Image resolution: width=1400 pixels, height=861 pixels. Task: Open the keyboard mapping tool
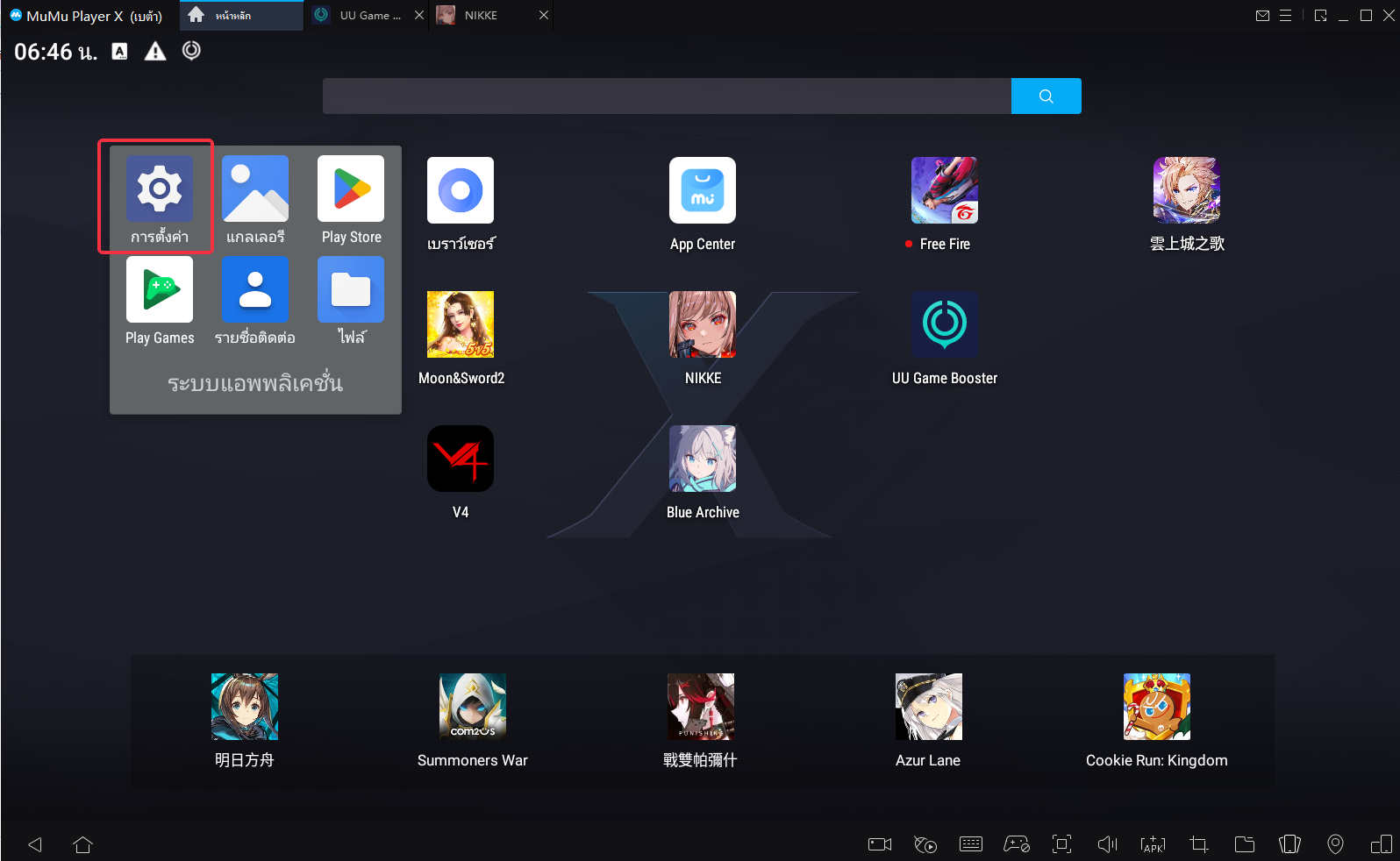[x=971, y=844]
